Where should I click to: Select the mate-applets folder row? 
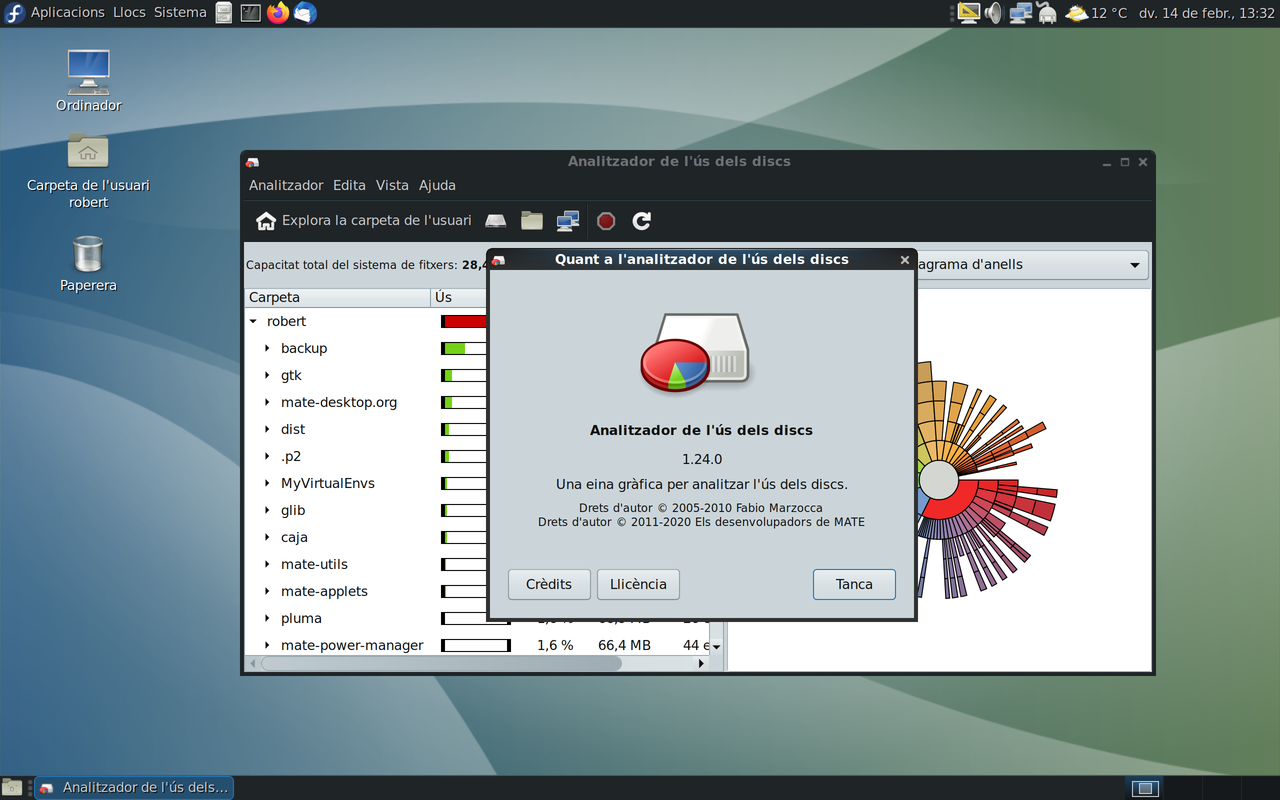click(x=366, y=592)
